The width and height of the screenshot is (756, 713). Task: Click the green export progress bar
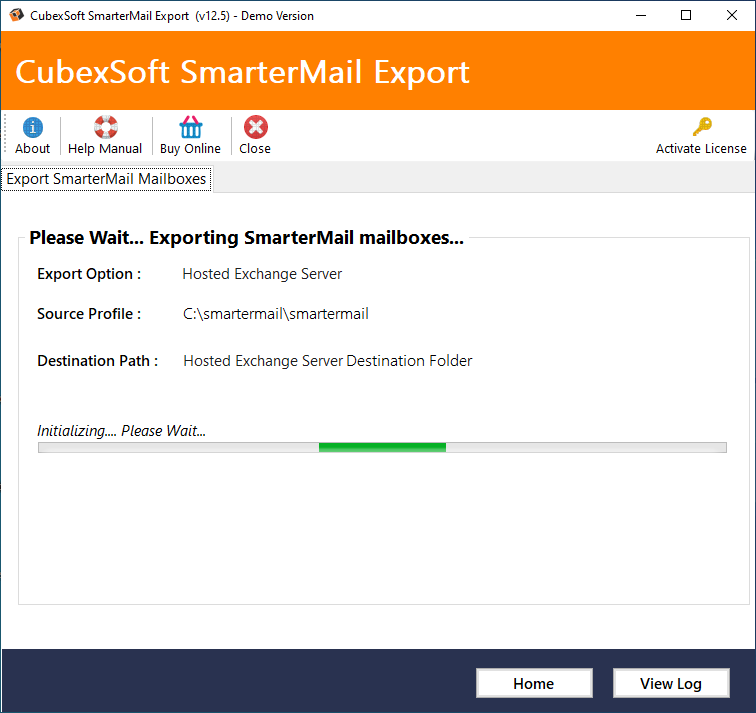382,447
